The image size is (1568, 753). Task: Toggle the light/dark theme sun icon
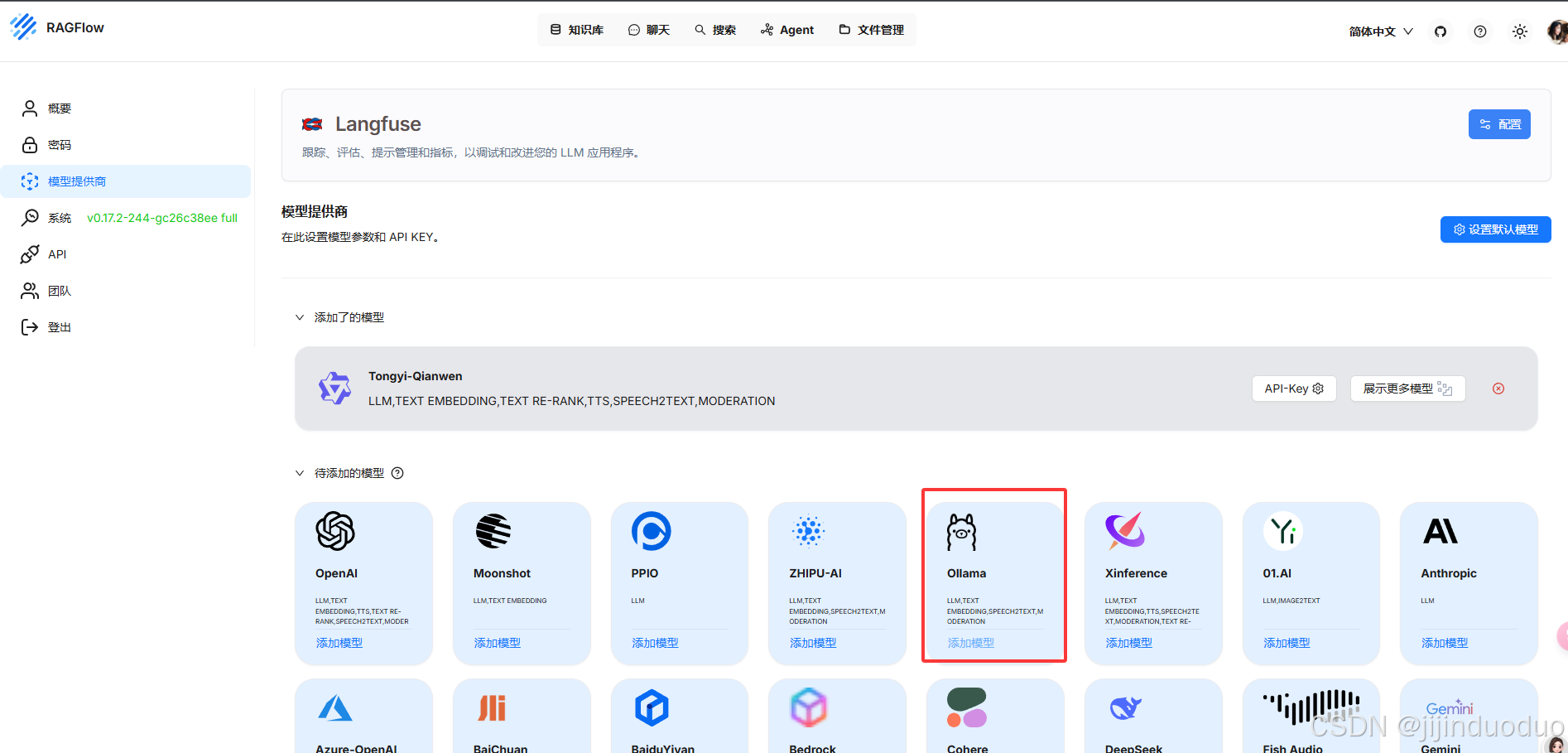click(x=1520, y=31)
